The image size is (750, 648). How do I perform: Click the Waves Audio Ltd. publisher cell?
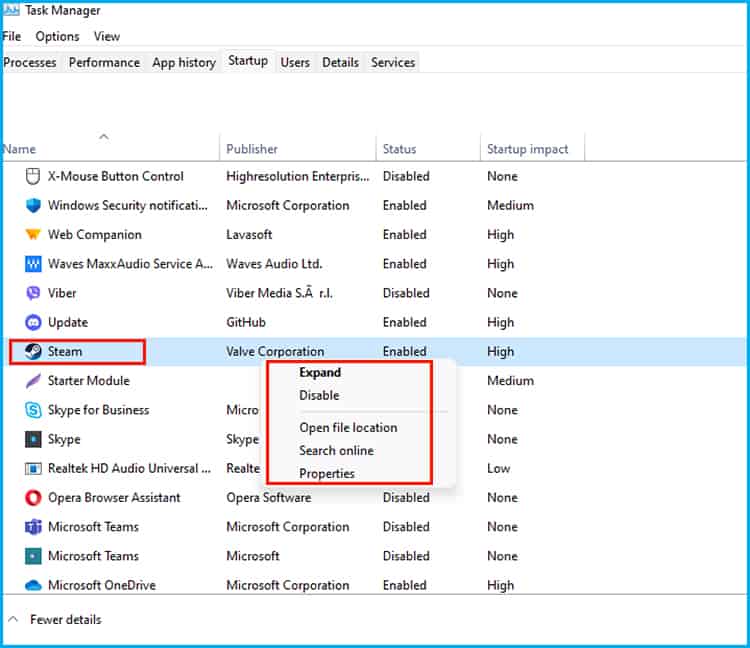click(x=274, y=264)
